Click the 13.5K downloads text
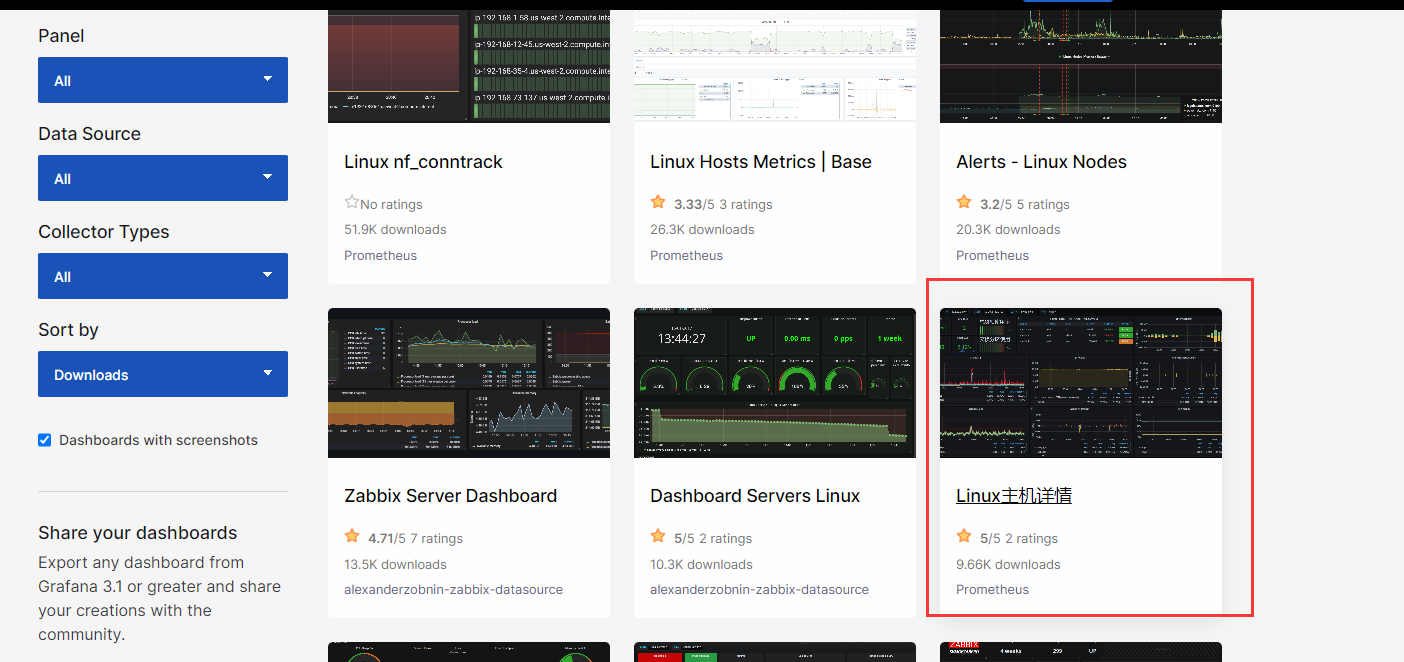Screen dimensions: 1404x662 pos(395,564)
